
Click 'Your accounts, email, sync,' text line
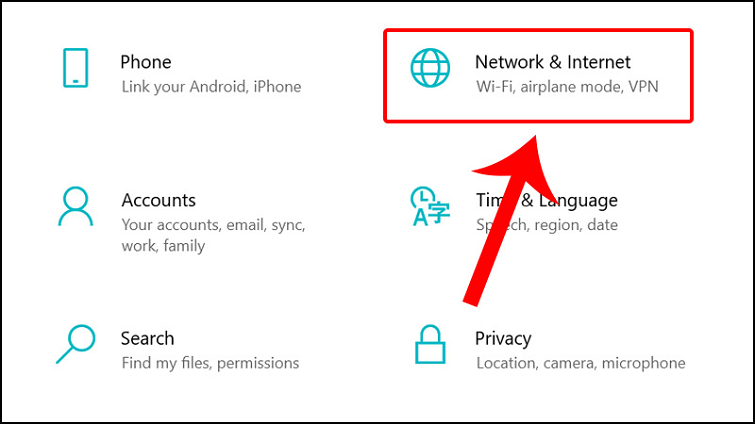213,225
